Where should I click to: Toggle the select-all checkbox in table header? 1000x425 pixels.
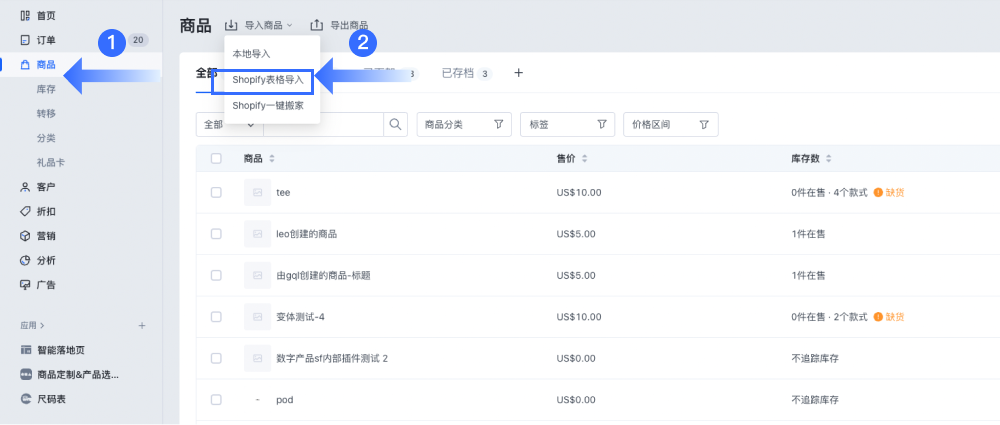click(216, 158)
